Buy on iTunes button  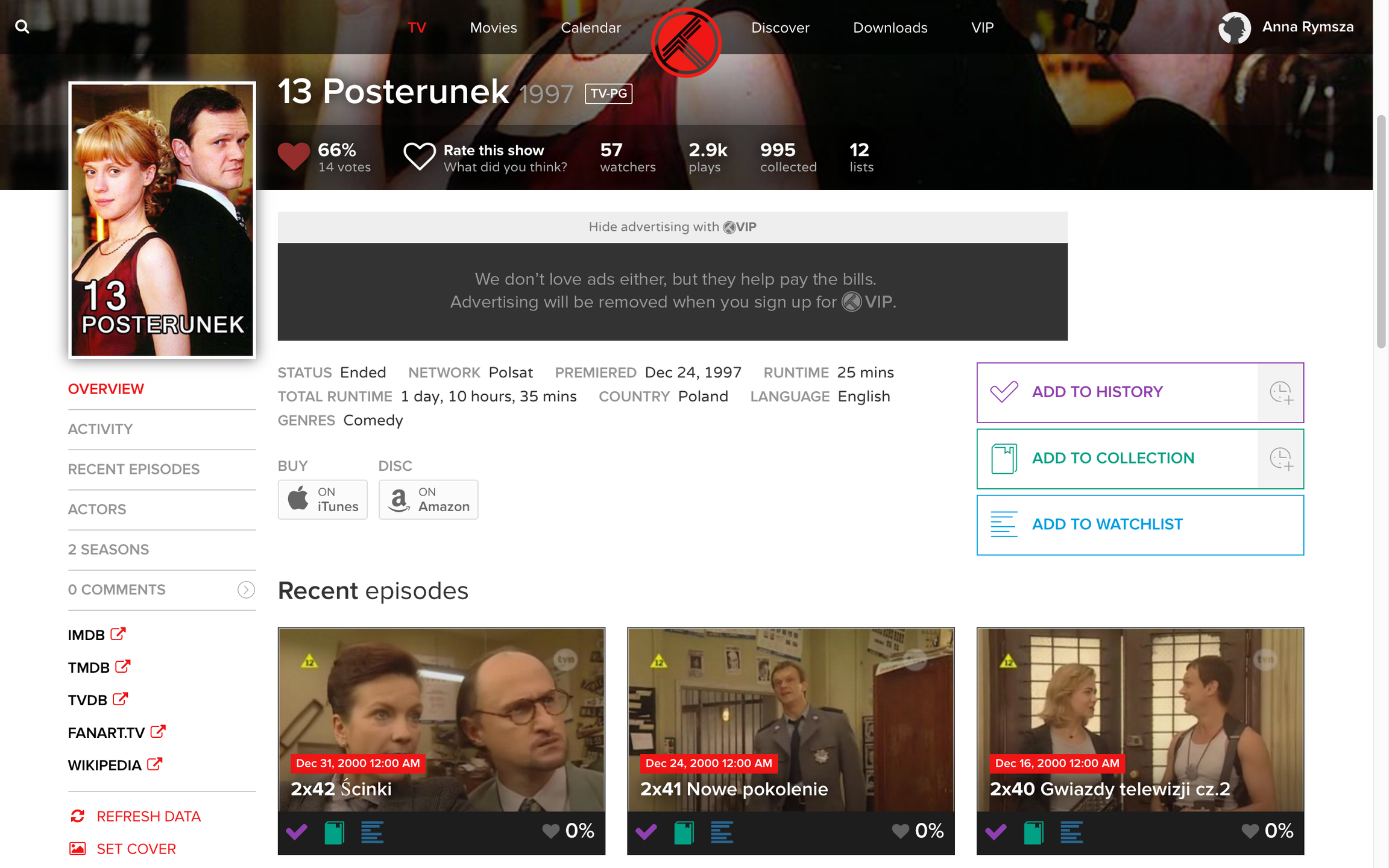[323, 500]
